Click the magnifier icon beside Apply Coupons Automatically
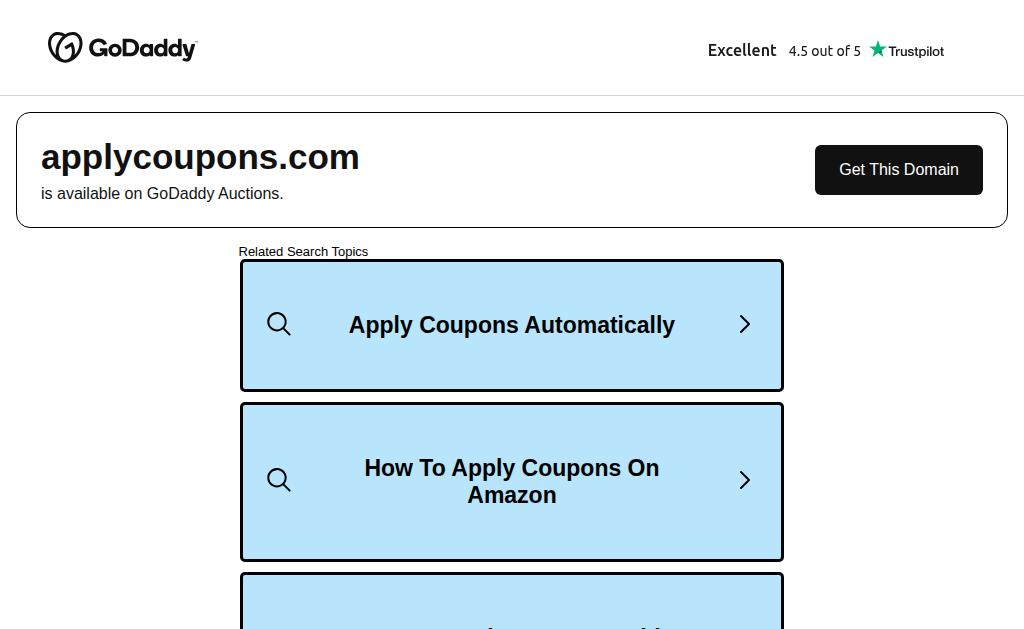Screen dimensions: 1024x629 coord(279,324)
